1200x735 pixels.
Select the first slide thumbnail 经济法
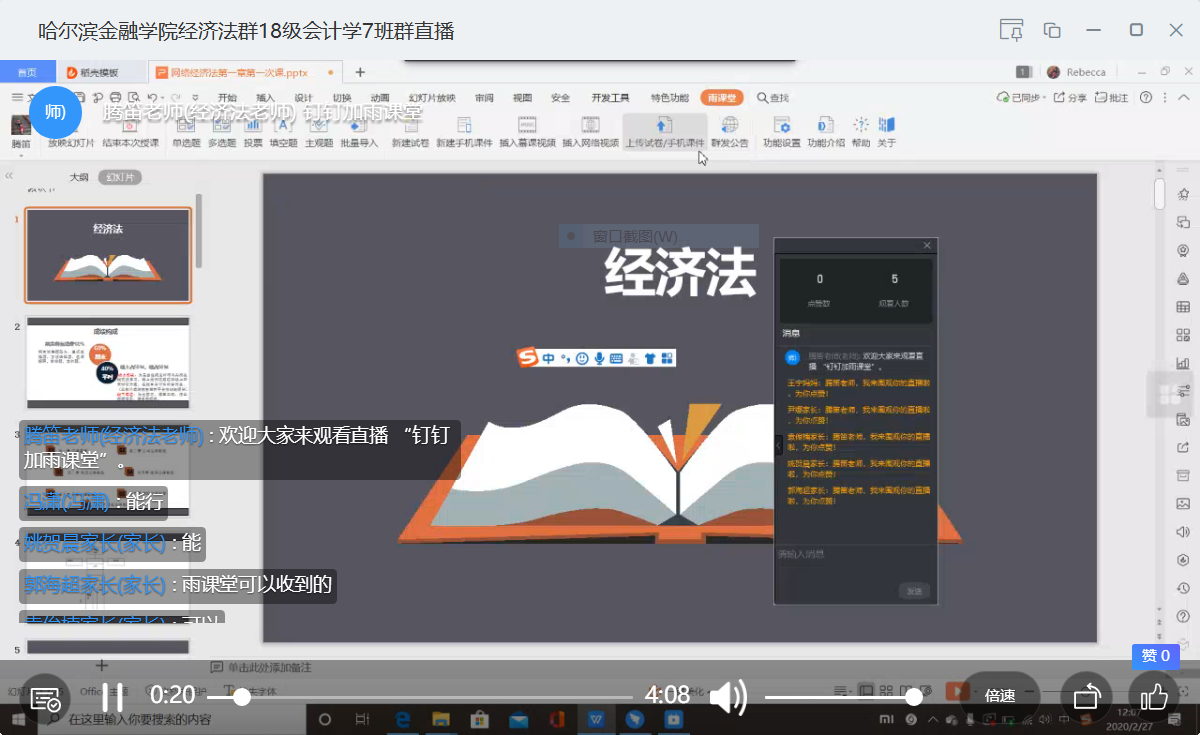pos(108,255)
